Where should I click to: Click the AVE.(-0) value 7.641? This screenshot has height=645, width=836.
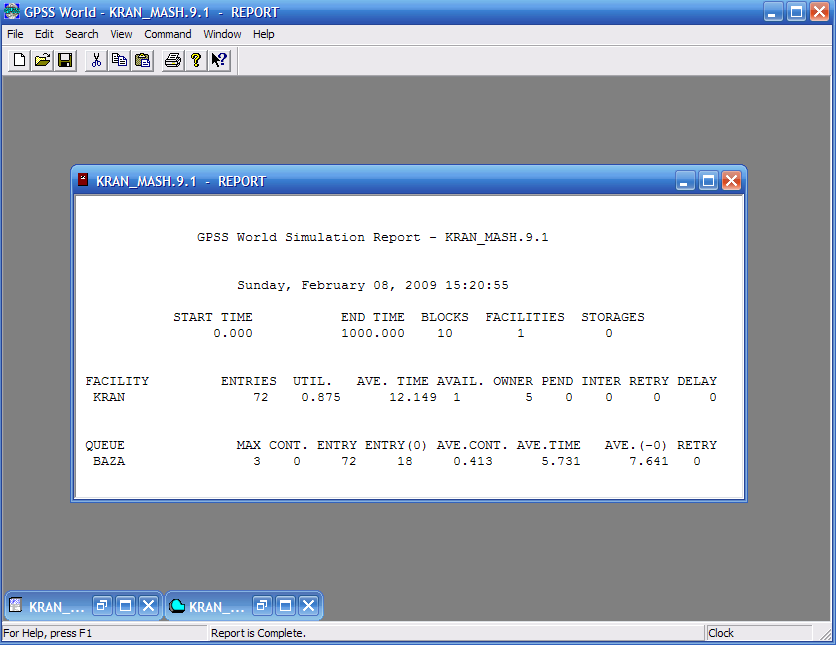click(x=649, y=461)
